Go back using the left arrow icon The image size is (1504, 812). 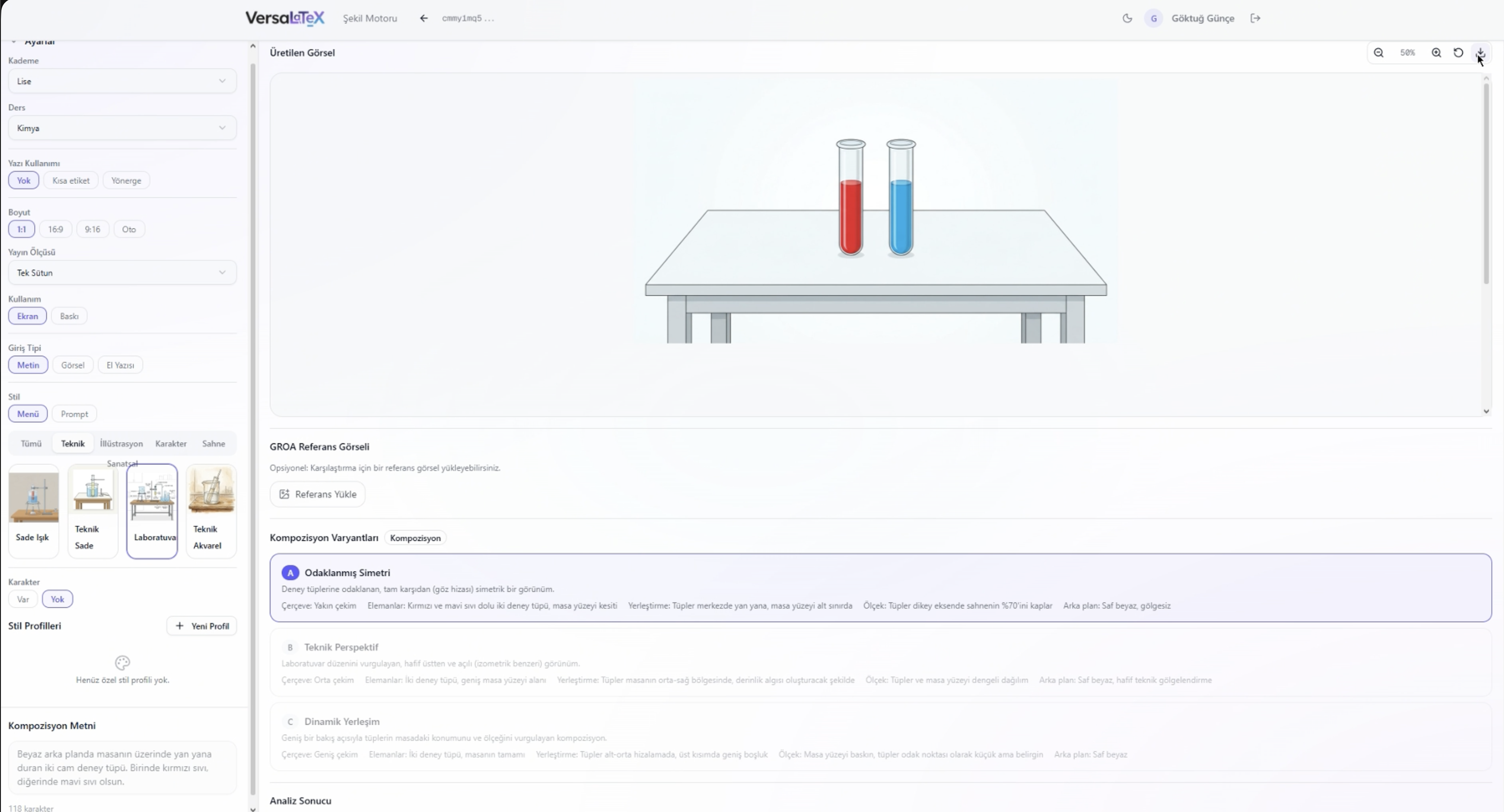pos(423,18)
